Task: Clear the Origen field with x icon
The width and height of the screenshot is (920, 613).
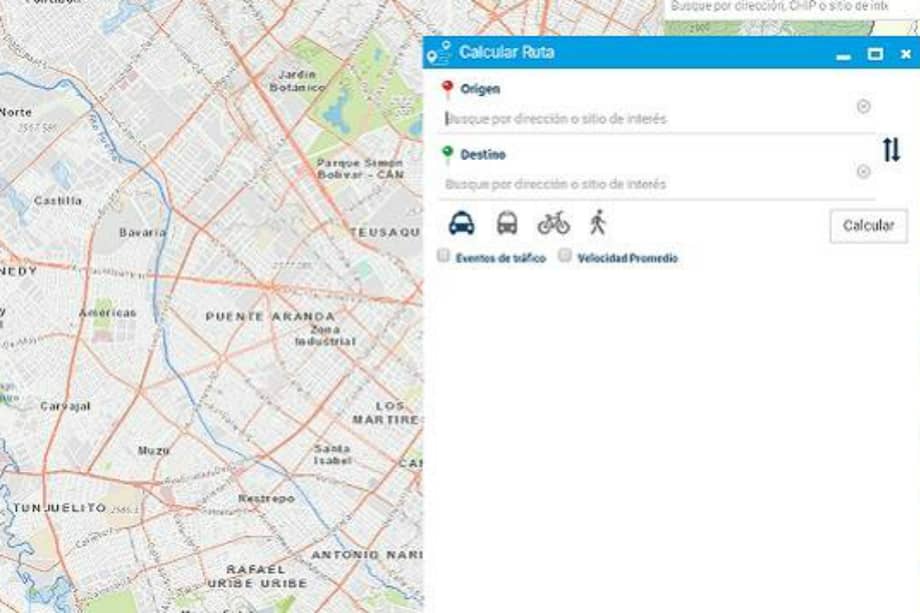Action: [863, 106]
